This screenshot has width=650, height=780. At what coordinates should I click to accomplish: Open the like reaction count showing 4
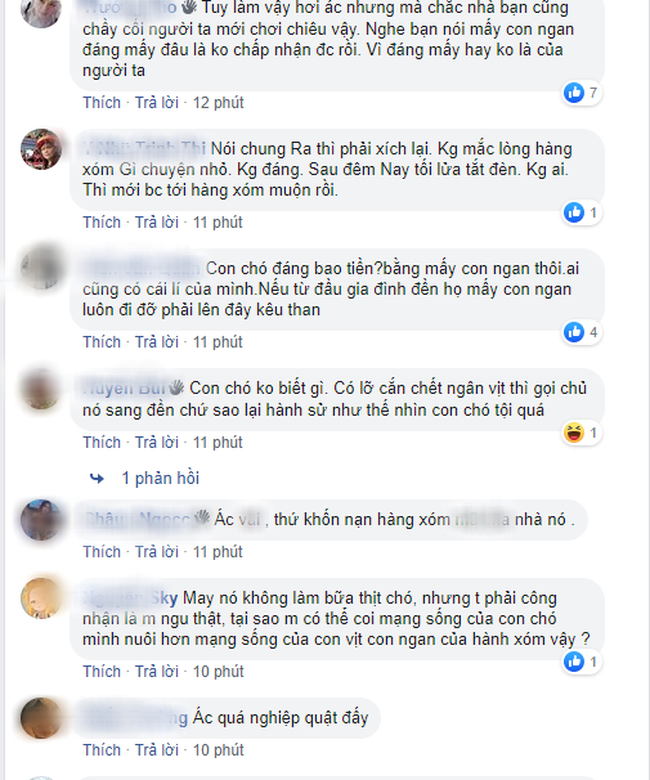(x=593, y=332)
